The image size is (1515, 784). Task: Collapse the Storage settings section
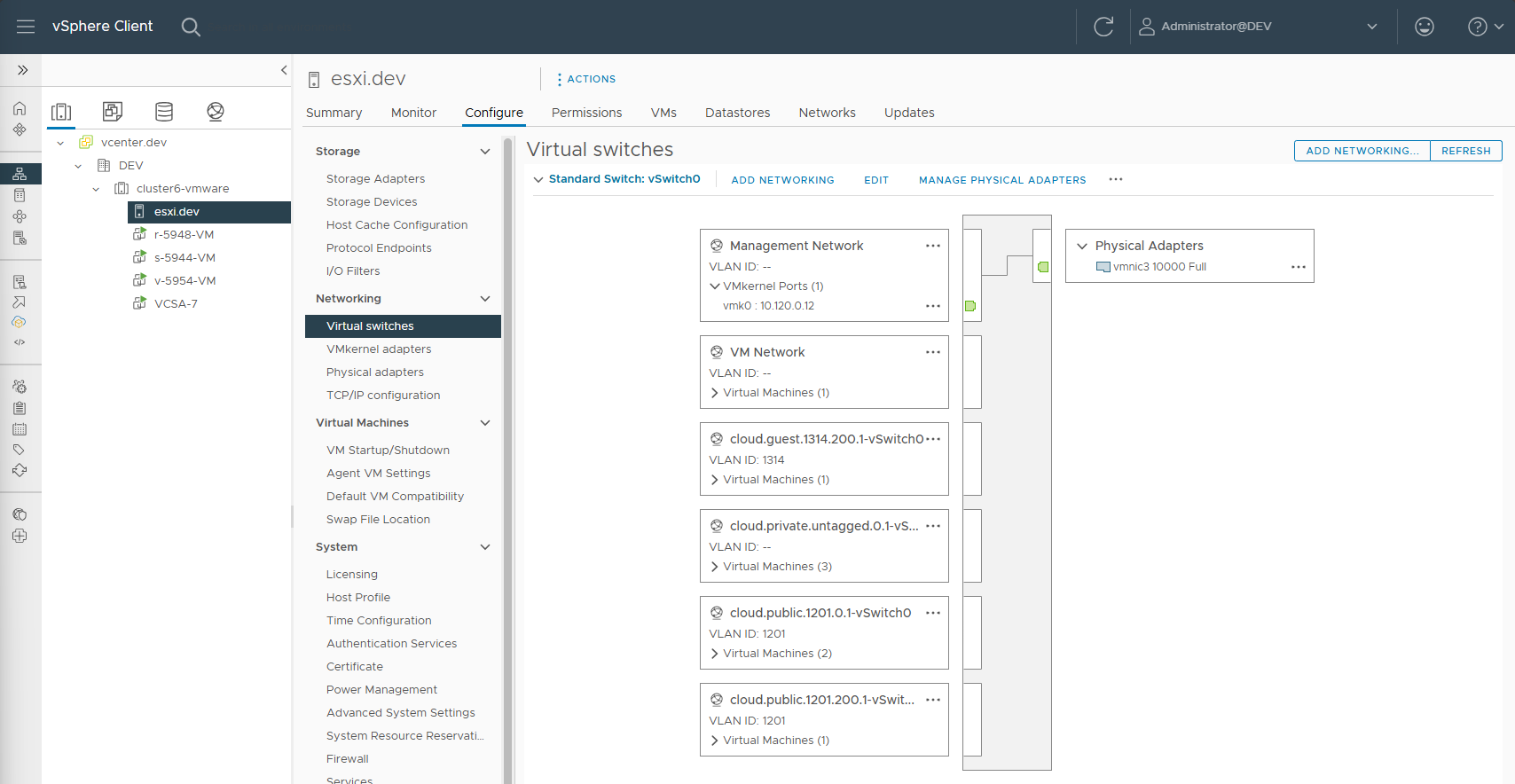(485, 152)
